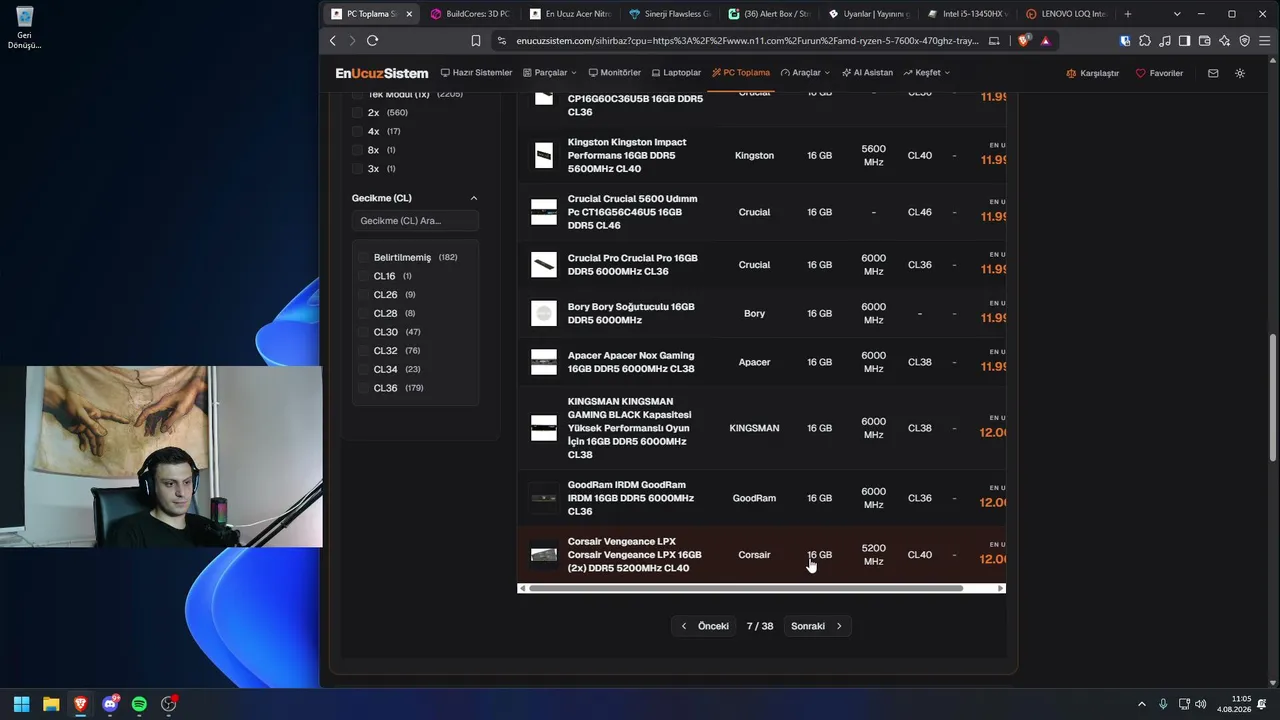This screenshot has height=720, width=1280.
Task: Click inside the Gecikme (CL) search field
Action: (415, 221)
